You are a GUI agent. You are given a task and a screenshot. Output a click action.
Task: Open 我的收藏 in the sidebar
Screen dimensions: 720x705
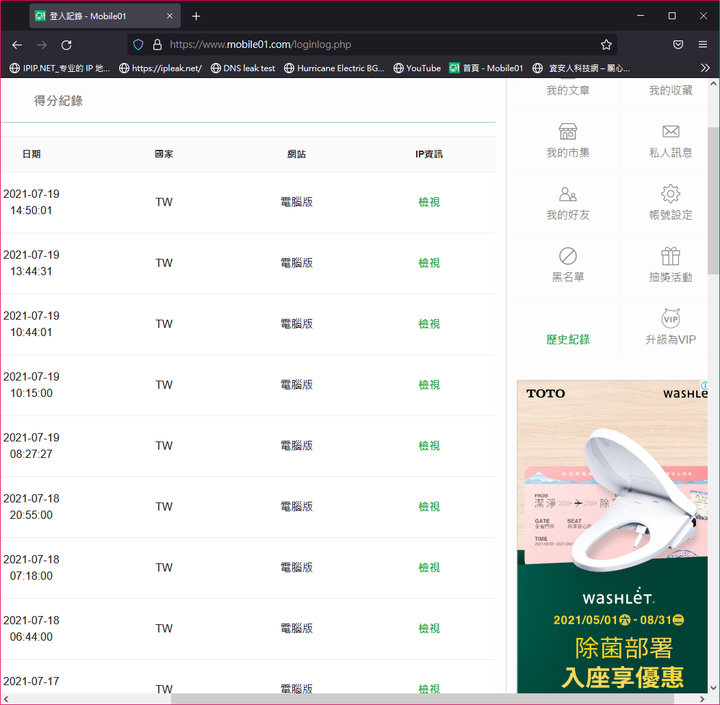670,90
